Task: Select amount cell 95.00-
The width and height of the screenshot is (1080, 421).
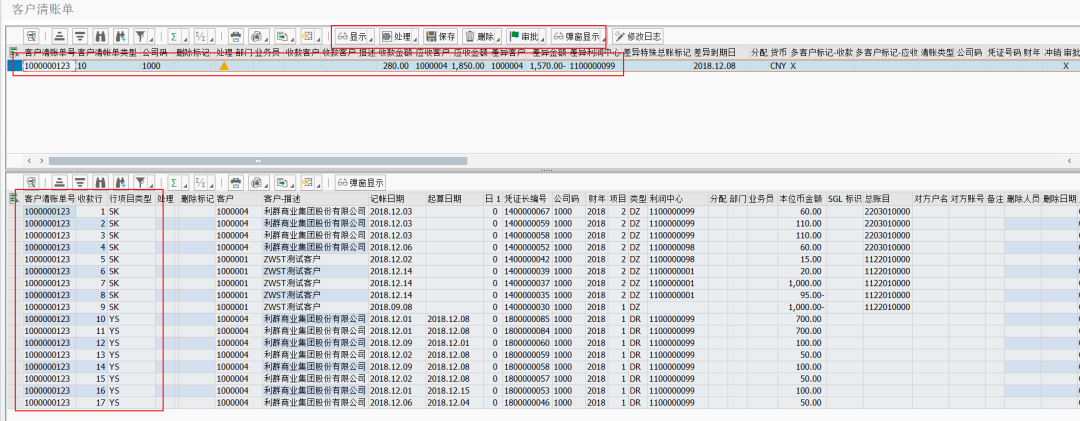Action: pyautogui.click(x=801, y=295)
